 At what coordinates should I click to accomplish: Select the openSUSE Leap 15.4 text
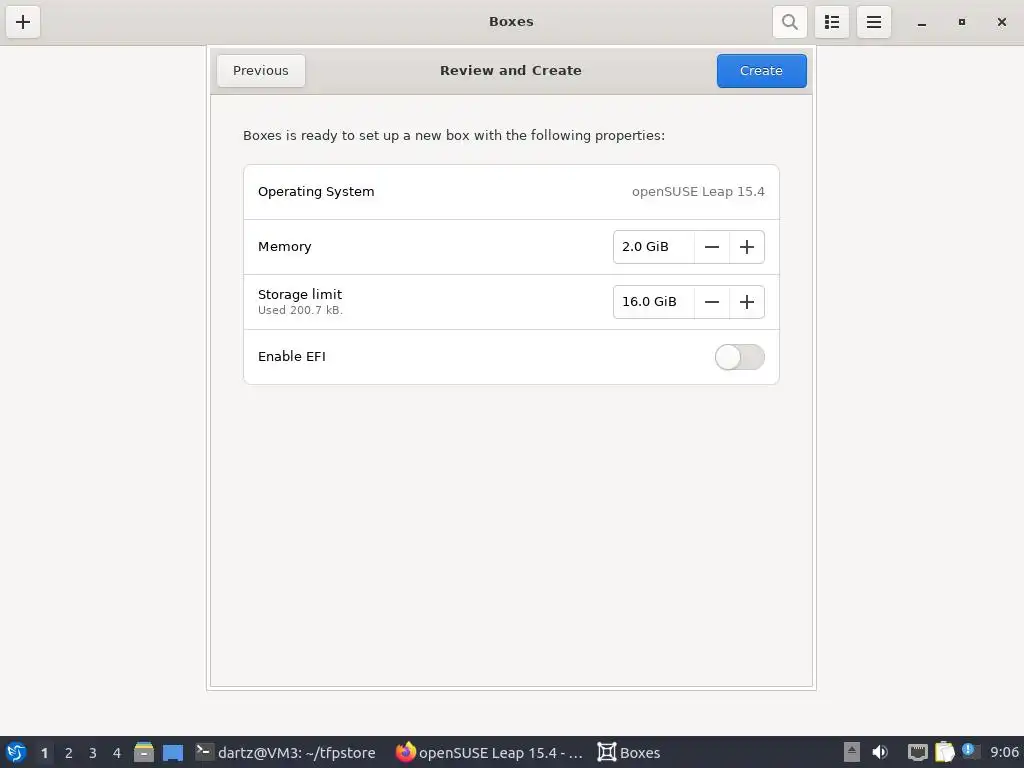698,191
